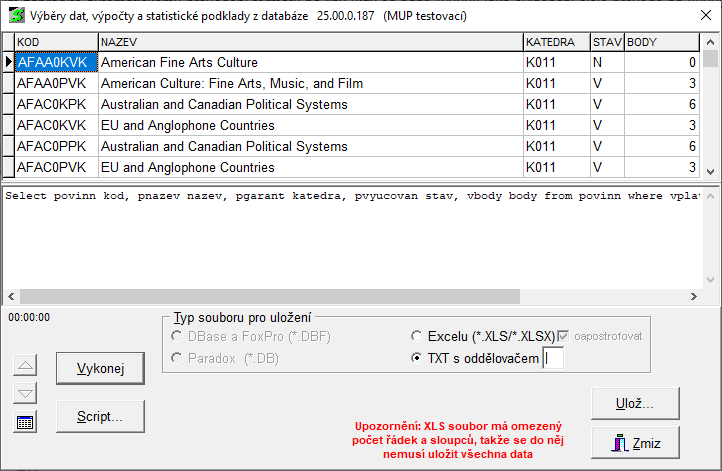The height and width of the screenshot is (471, 722).
Task: Click the KOD column header
Action: [56, 42]
